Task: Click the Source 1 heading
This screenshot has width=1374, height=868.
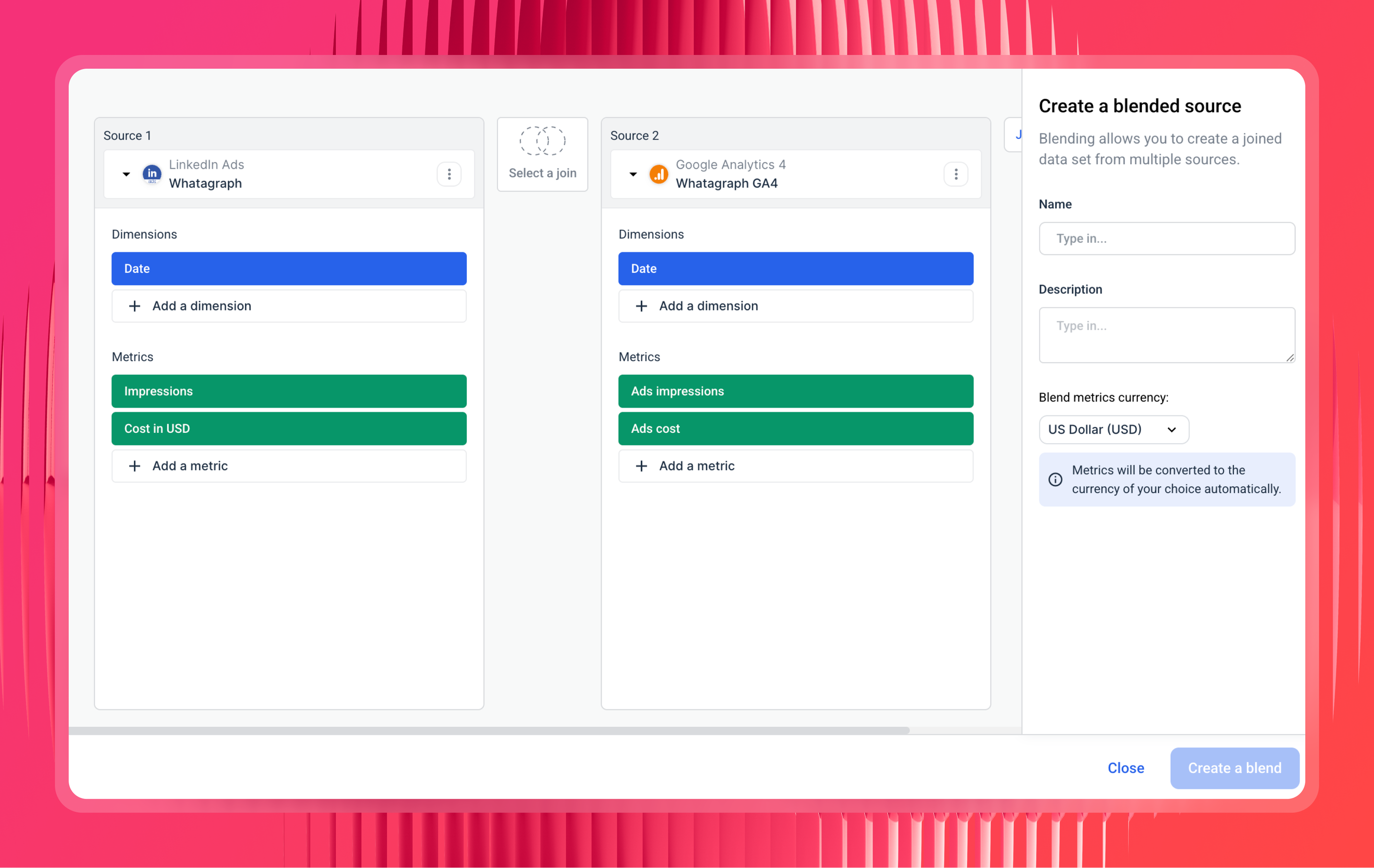Action: click(127, 136)
